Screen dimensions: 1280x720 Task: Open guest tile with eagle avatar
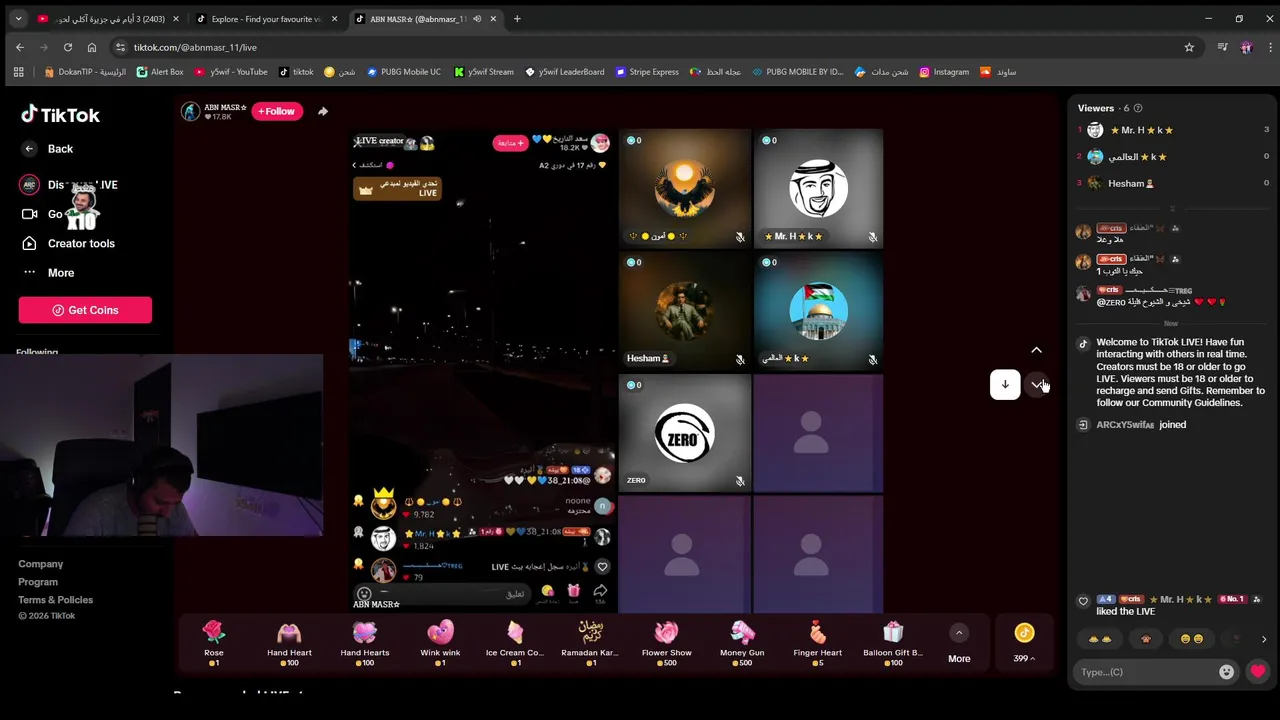click(684, 188)
